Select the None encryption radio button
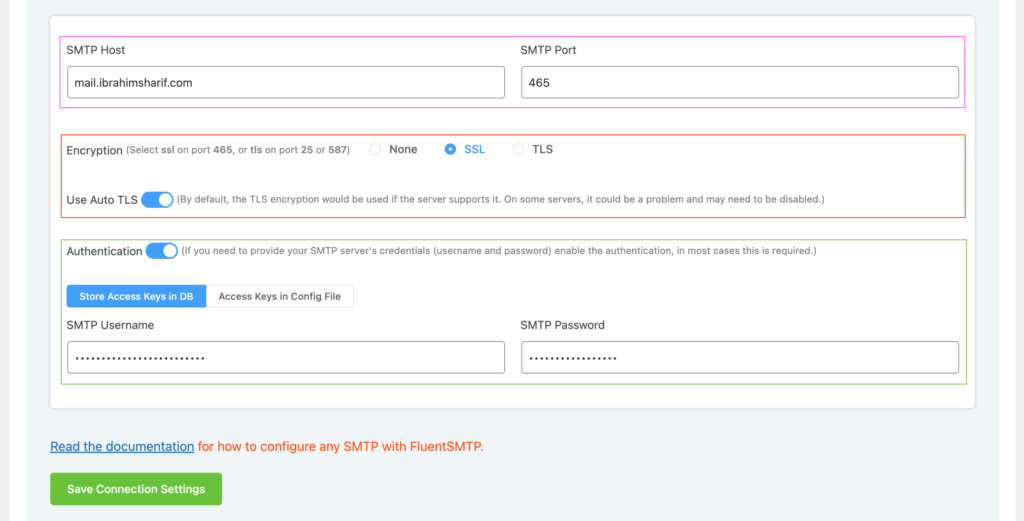1024x521 pixels. (x=376, y=149)
